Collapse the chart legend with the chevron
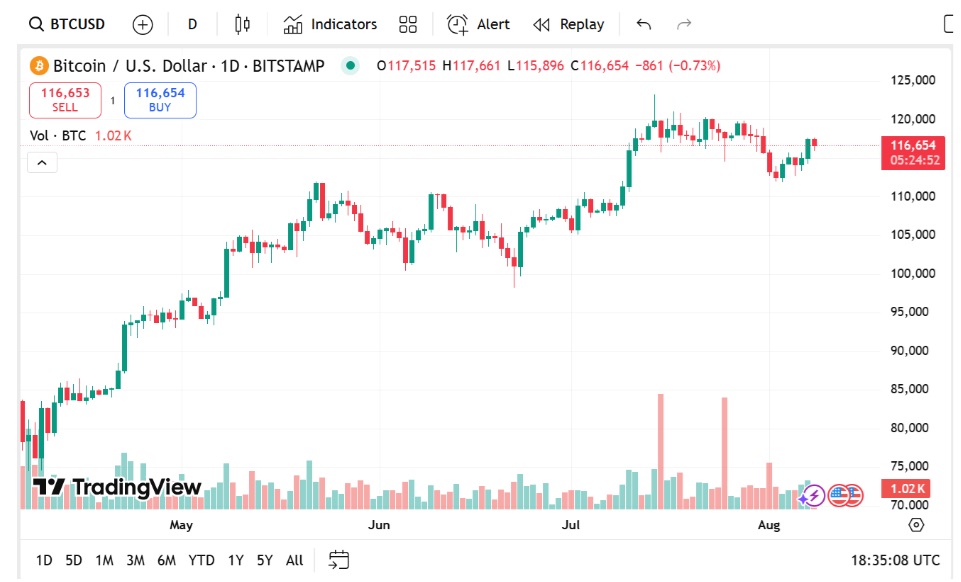961x582 pixels. [42, 161]
